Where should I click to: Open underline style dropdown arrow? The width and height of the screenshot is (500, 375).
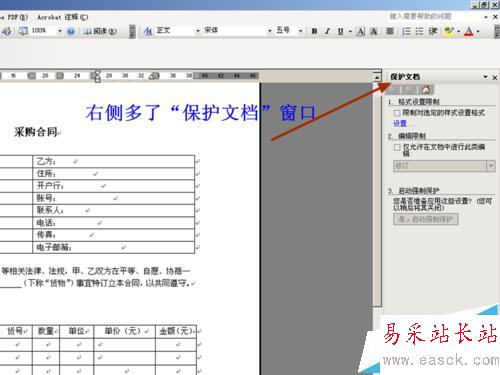point(350,31)
